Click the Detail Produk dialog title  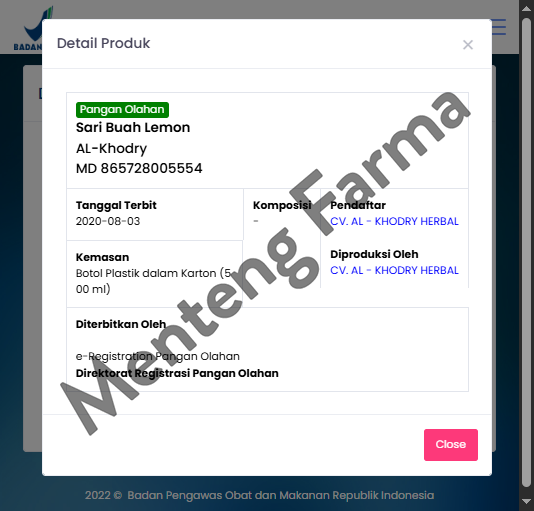pyautogui.click(x=104, y=43)
